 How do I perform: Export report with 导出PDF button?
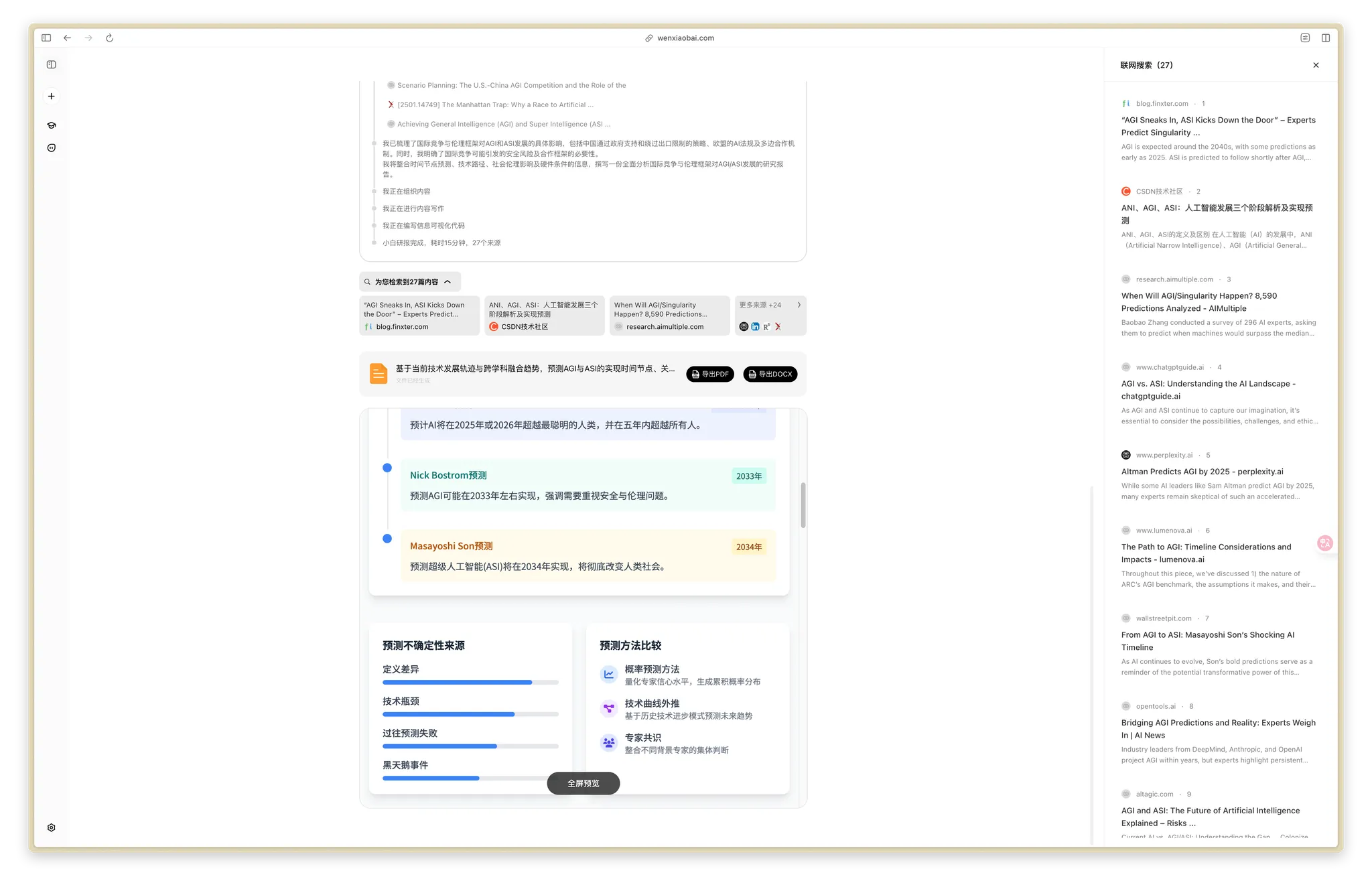[x=709, y=374]
